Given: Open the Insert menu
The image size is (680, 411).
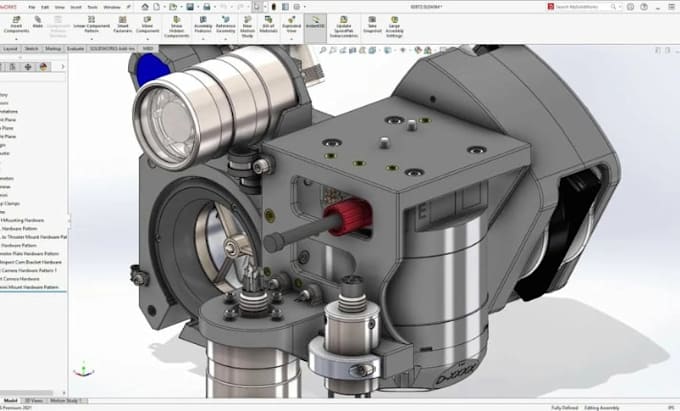Looking at the screenshot, I should click(76, 7).
